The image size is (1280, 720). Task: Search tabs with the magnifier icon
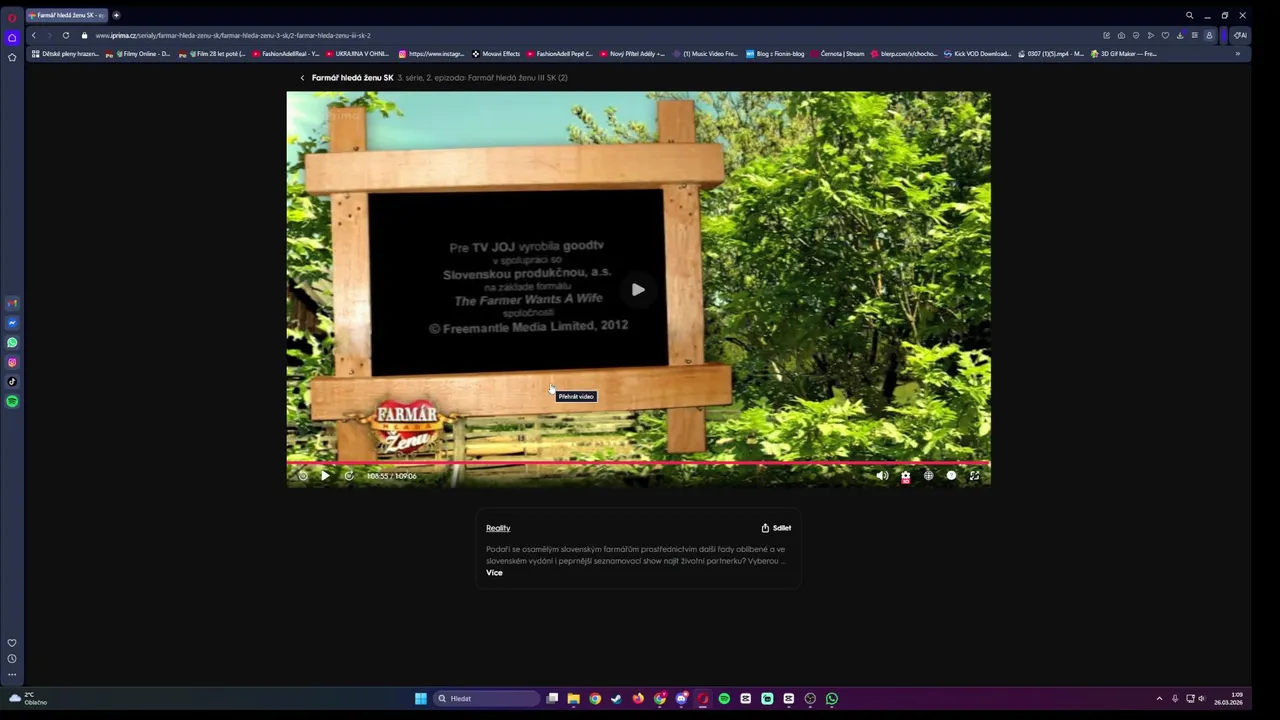coord(1189,15)
